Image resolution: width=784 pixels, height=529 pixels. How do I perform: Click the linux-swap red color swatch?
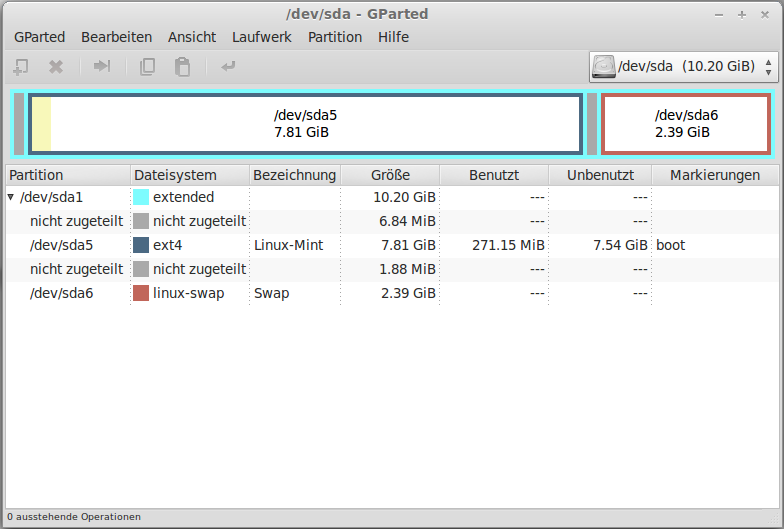pyautogui.click(x=141, y=293)
